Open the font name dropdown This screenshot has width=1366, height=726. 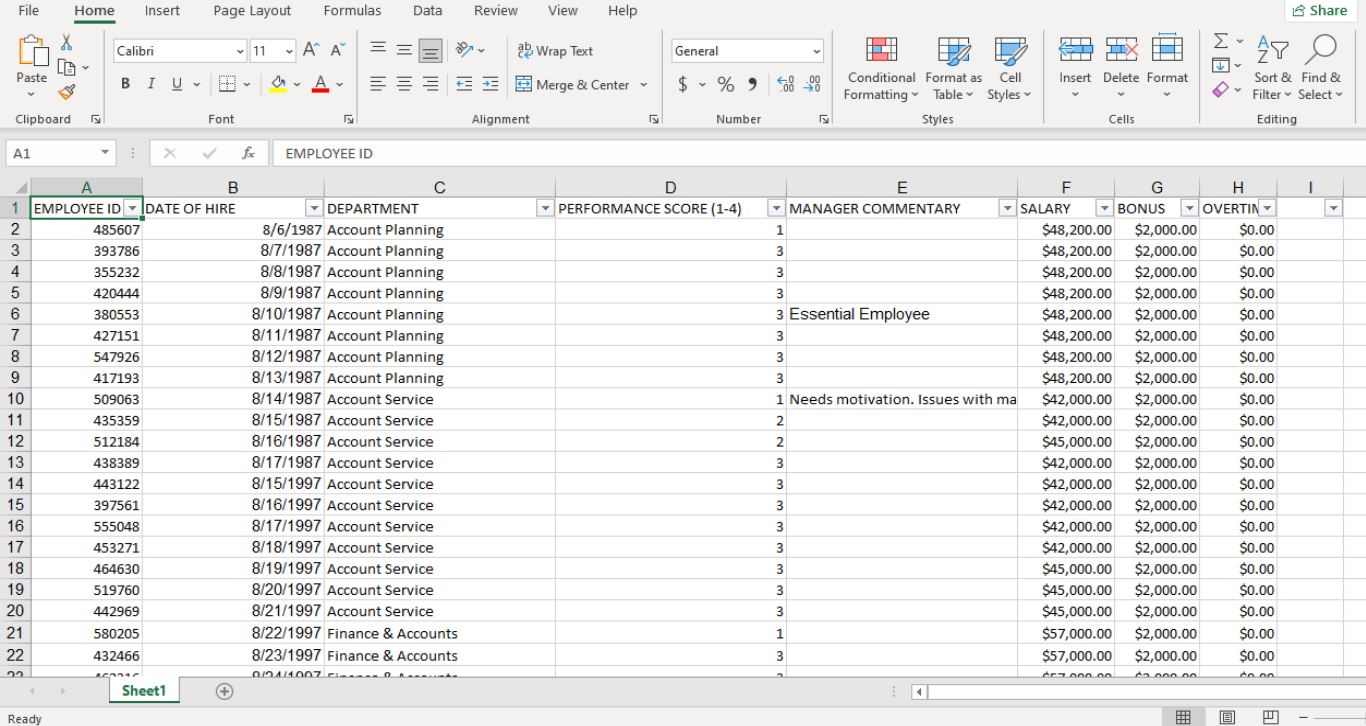point(240,50)
